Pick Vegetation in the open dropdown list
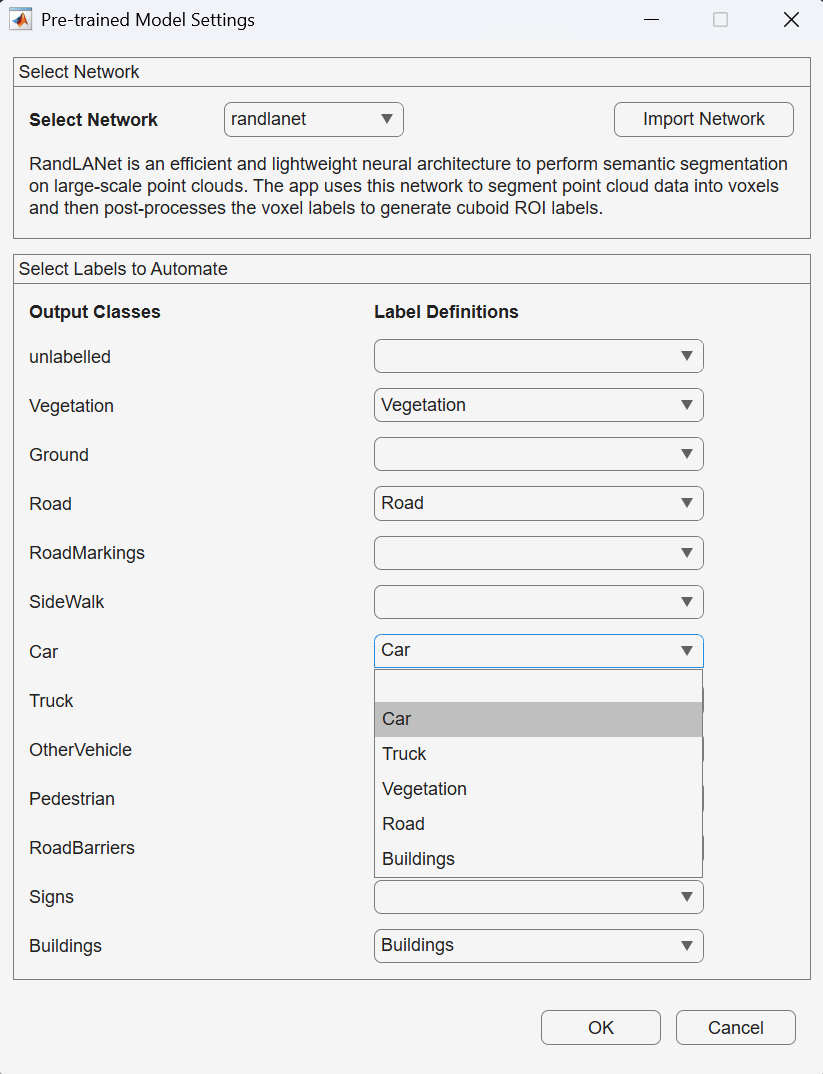 (539, 789)
